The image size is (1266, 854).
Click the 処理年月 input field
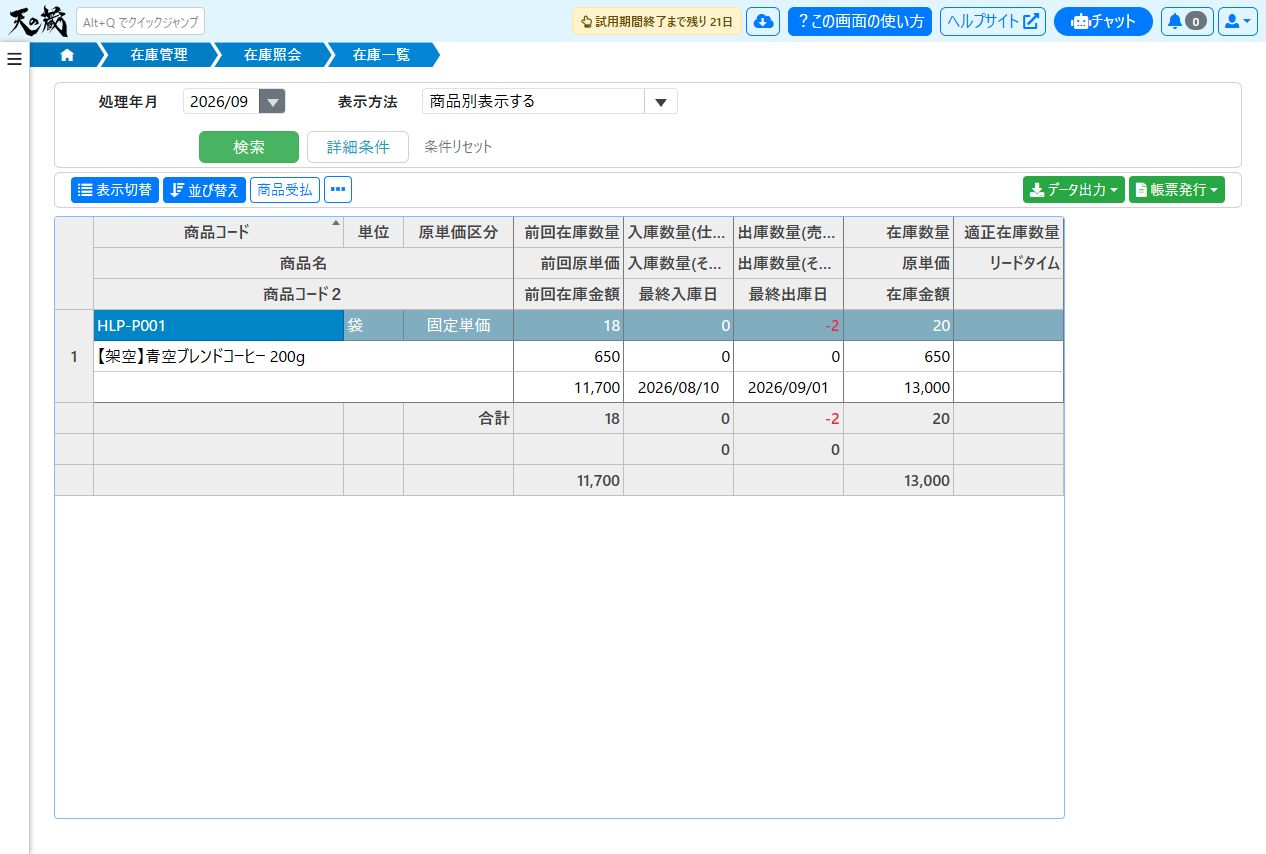221,101
